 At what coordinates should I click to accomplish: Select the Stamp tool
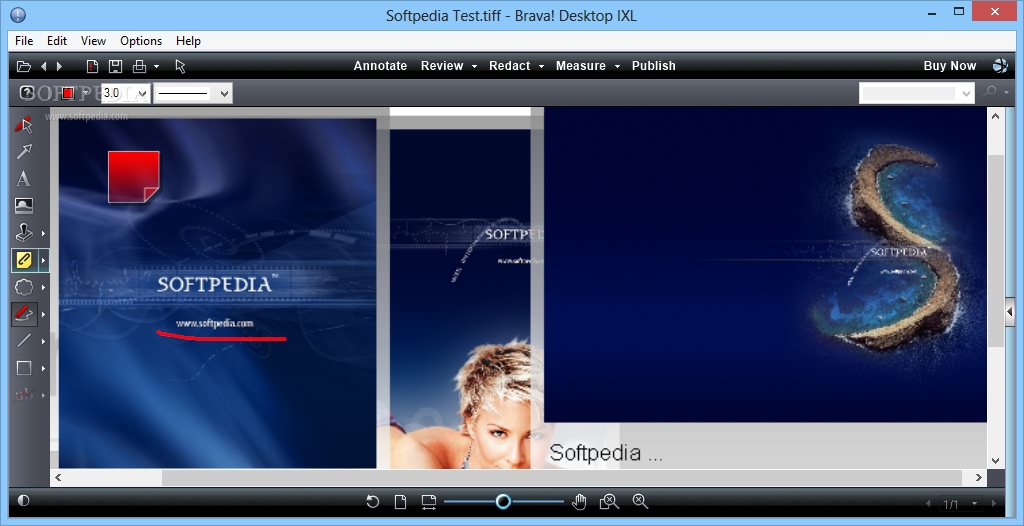[24, 233]
